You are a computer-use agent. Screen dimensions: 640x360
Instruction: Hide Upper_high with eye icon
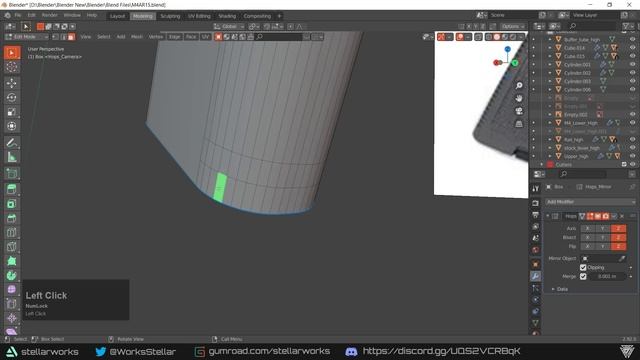click(632, 156)
